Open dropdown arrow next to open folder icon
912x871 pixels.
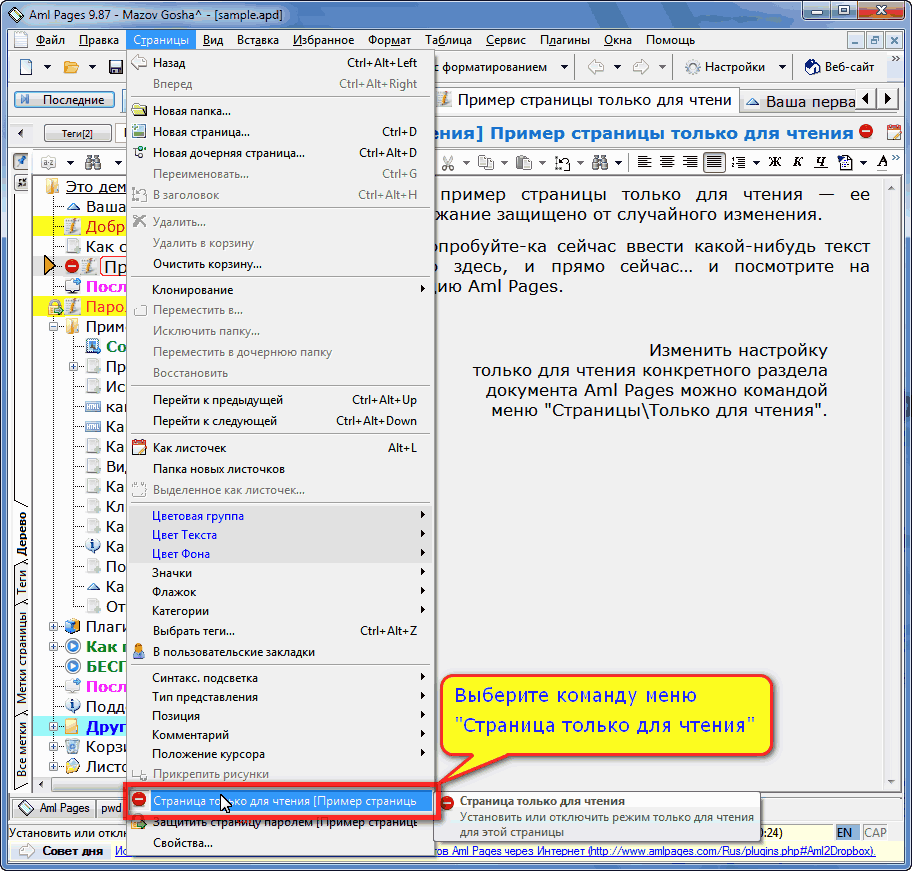pos(92,67)
